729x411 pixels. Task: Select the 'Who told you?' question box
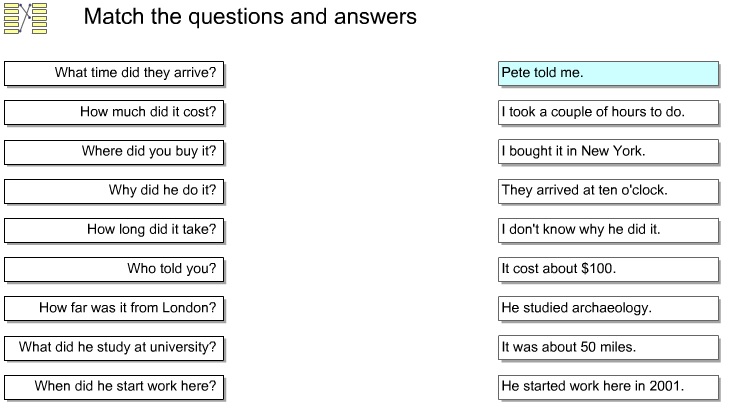click(115, 269)
